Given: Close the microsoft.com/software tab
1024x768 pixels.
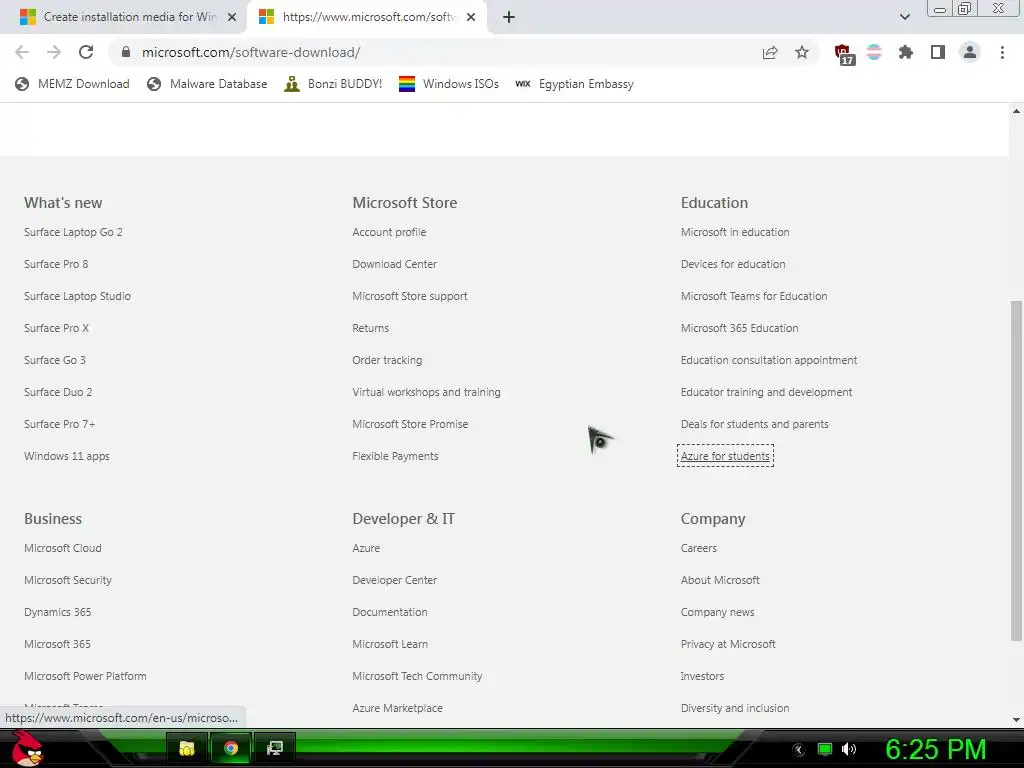Looking at the screenshot, I should pos(471,17).
